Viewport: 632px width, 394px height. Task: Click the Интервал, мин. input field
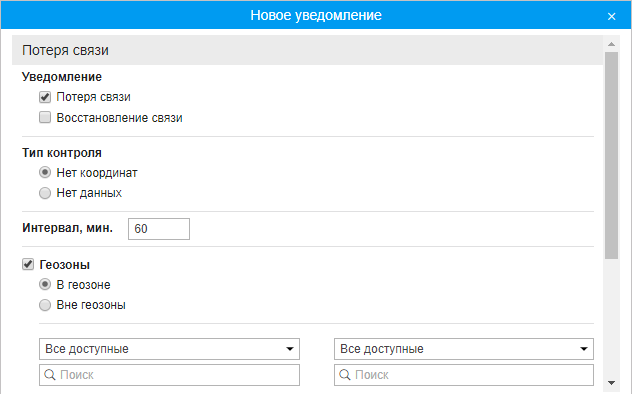159,229
